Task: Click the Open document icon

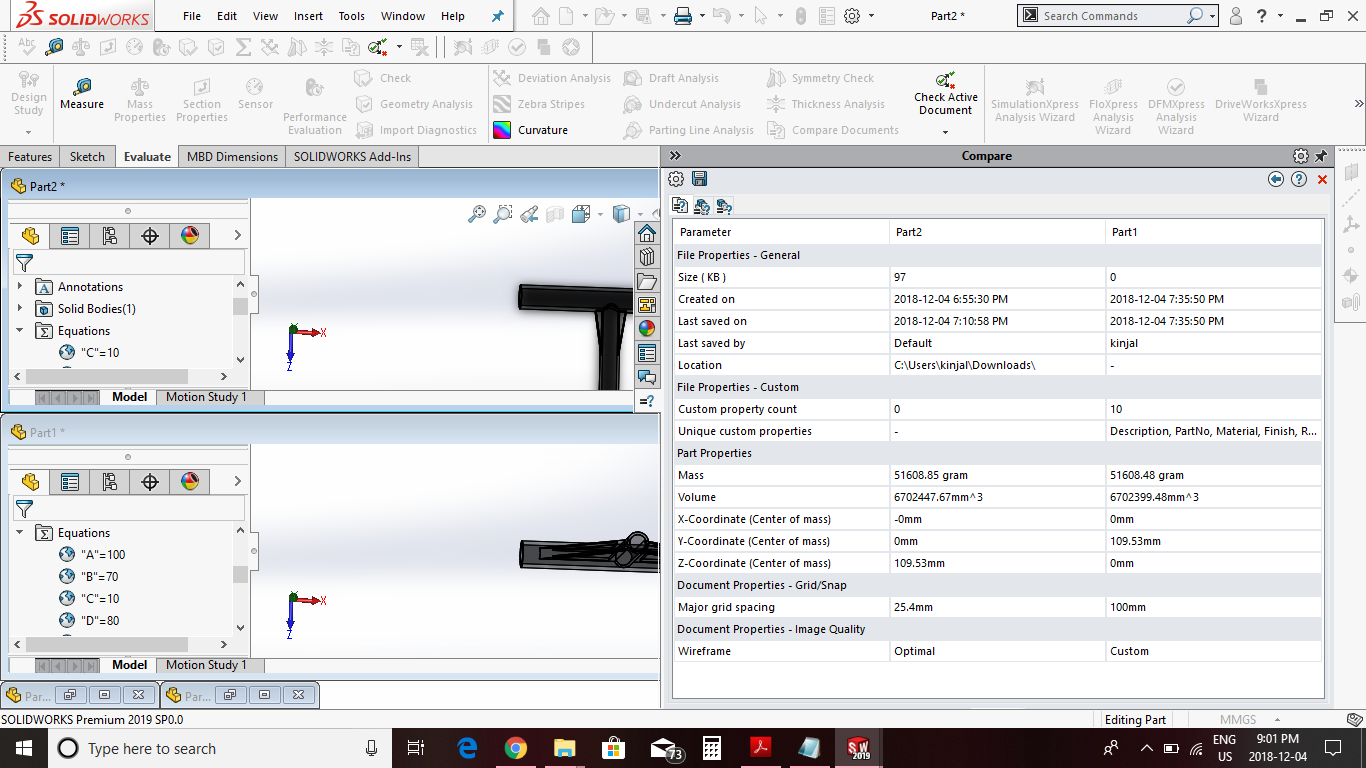Action: tap(602, 16)
